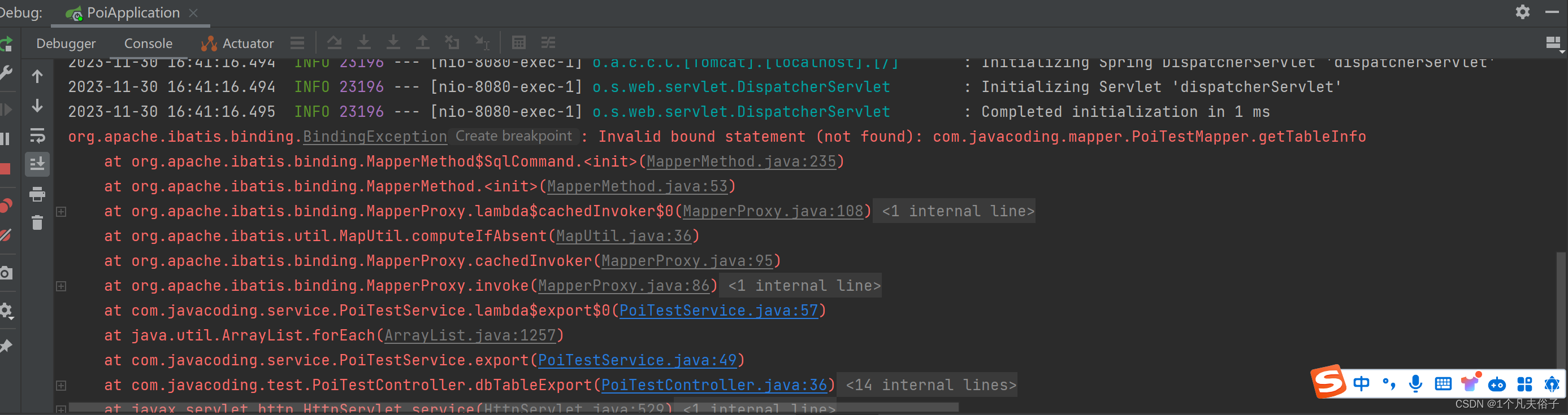Open the Actuator tab
Screen dimensions: 1568x415
click(x=237, y=43)
